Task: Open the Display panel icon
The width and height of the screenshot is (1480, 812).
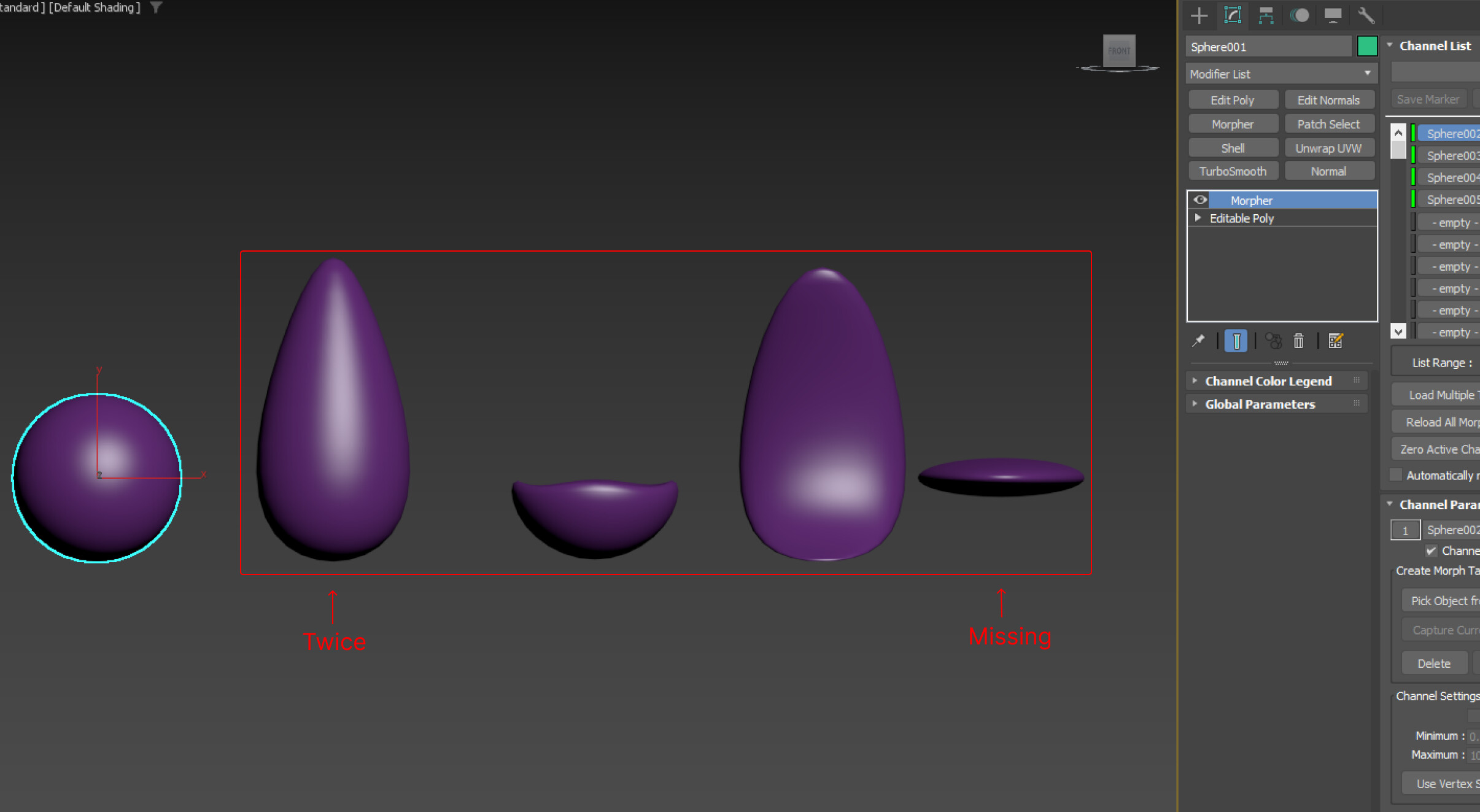Action: click(1332, 15)
